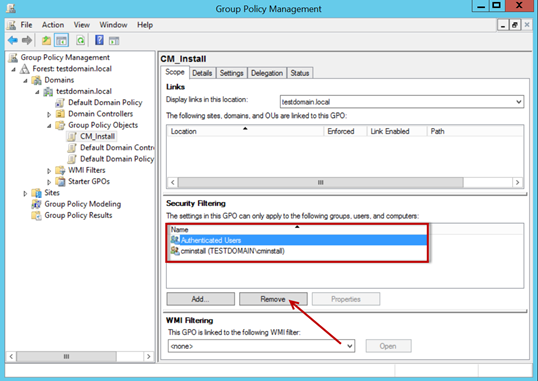The image size is (538, 381).
Task: Click the WMI Filters folder icon
Action: pyautogui.click(x=60, y=170)
